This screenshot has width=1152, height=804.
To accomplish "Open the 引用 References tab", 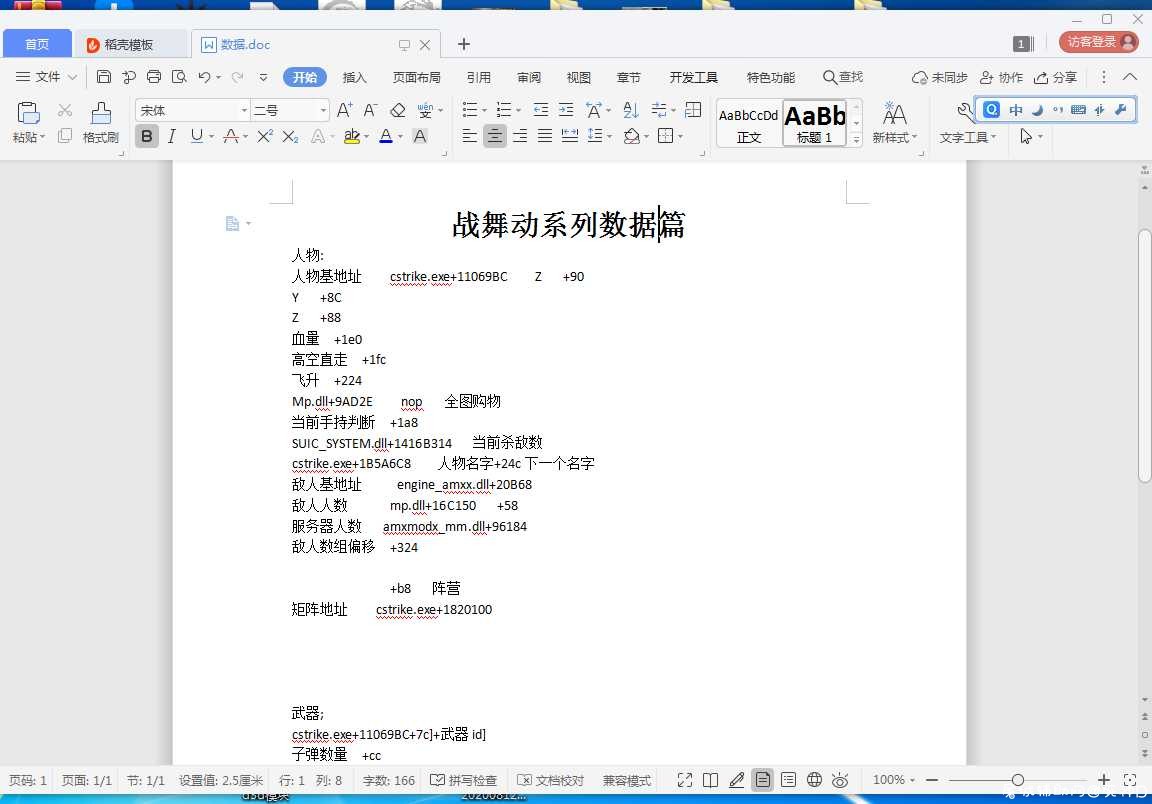I will coord(479,77).
